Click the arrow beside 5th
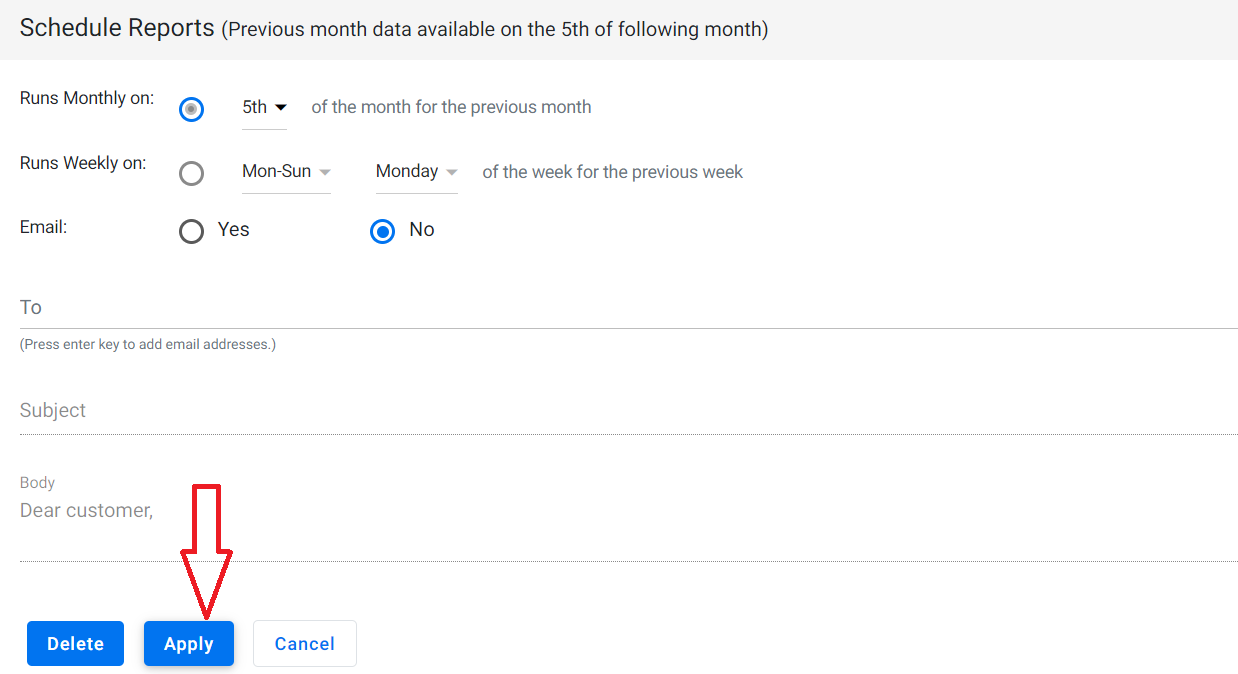The image size is (1238, 674). click(281, 108)
